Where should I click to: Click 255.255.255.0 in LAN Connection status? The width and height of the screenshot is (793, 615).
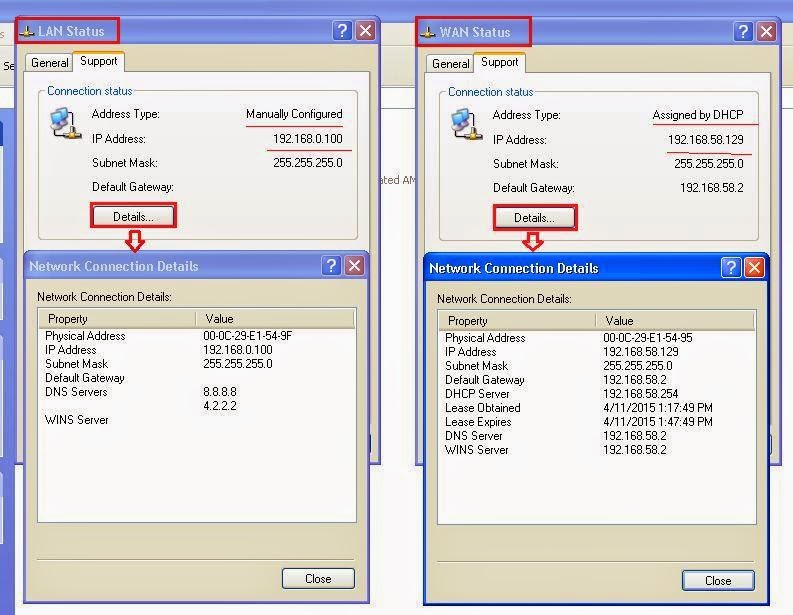(x=308, y=163)
